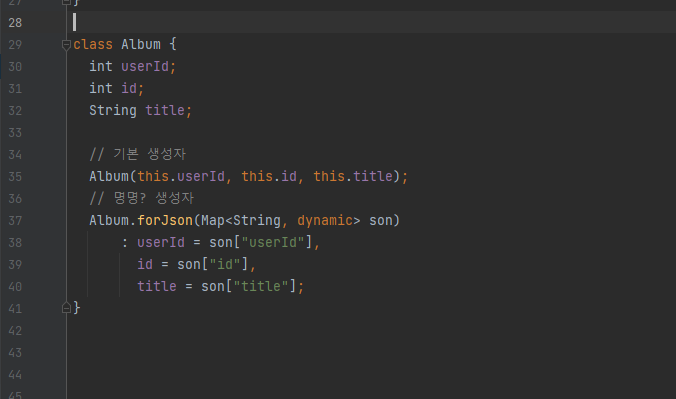The height and width of the screenshot is (399, 676).
Task: Place cursor on 'class' keyword
Action: click(93, 44)
